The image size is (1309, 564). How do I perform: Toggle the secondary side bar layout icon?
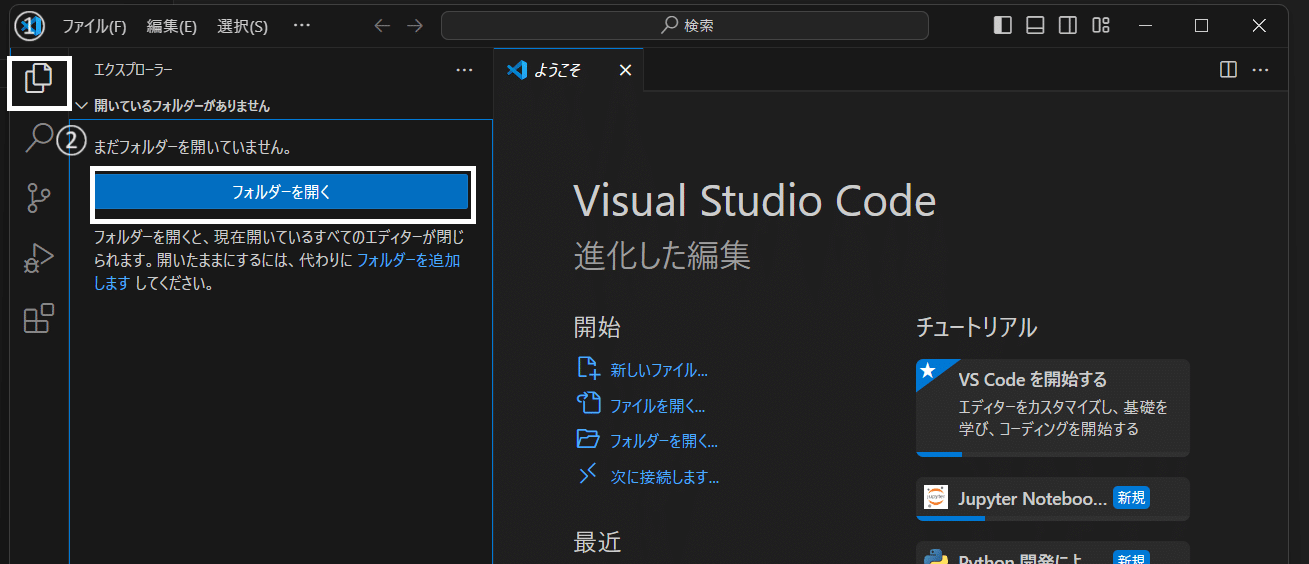(x=1068, y=25)
